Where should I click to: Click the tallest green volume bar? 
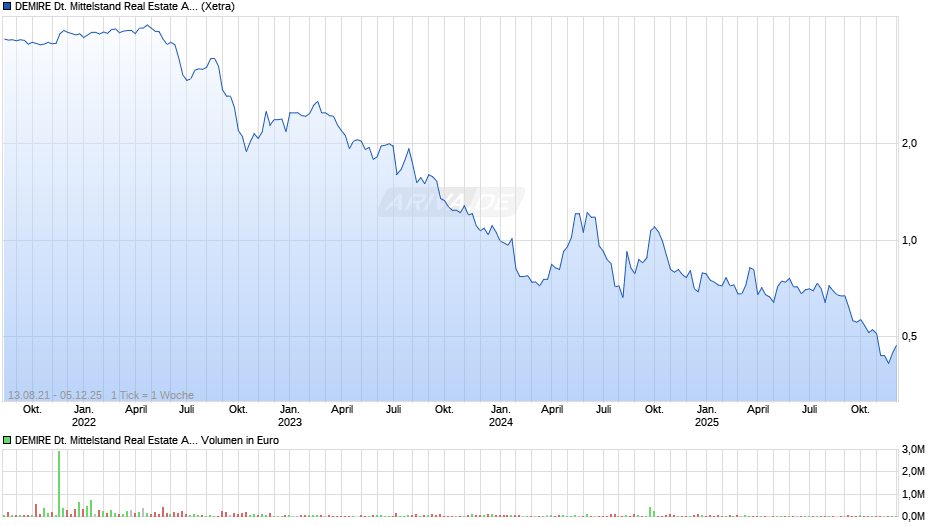click(x=59, y=483)
